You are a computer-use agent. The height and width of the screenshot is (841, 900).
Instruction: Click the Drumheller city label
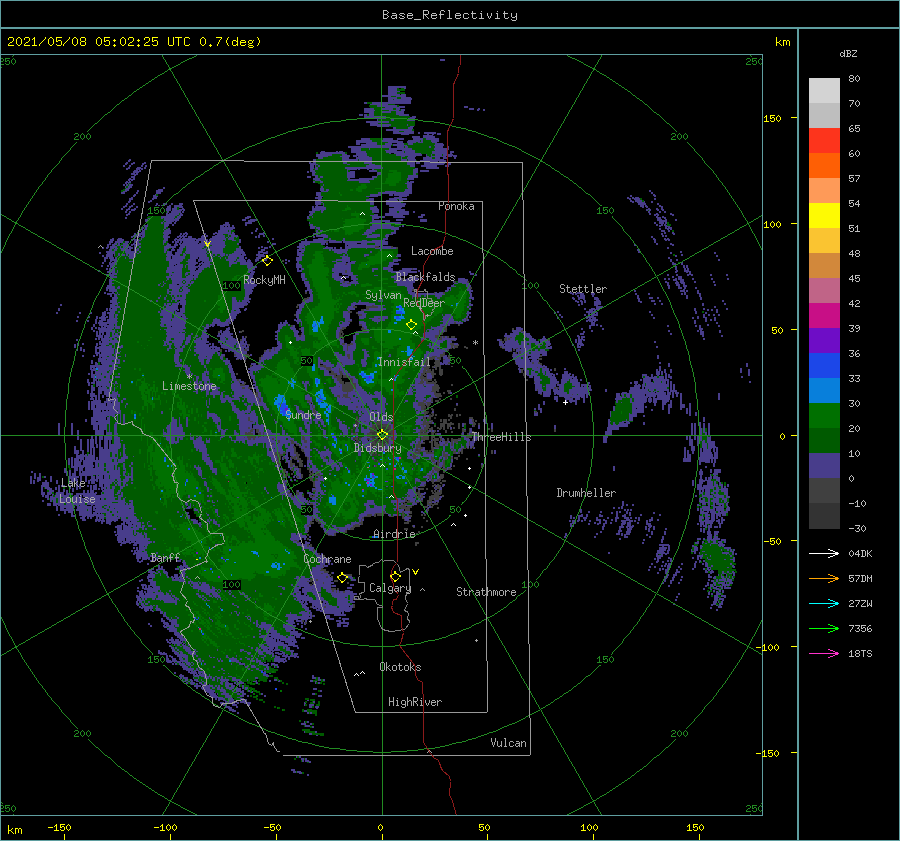tap(586, 493)
